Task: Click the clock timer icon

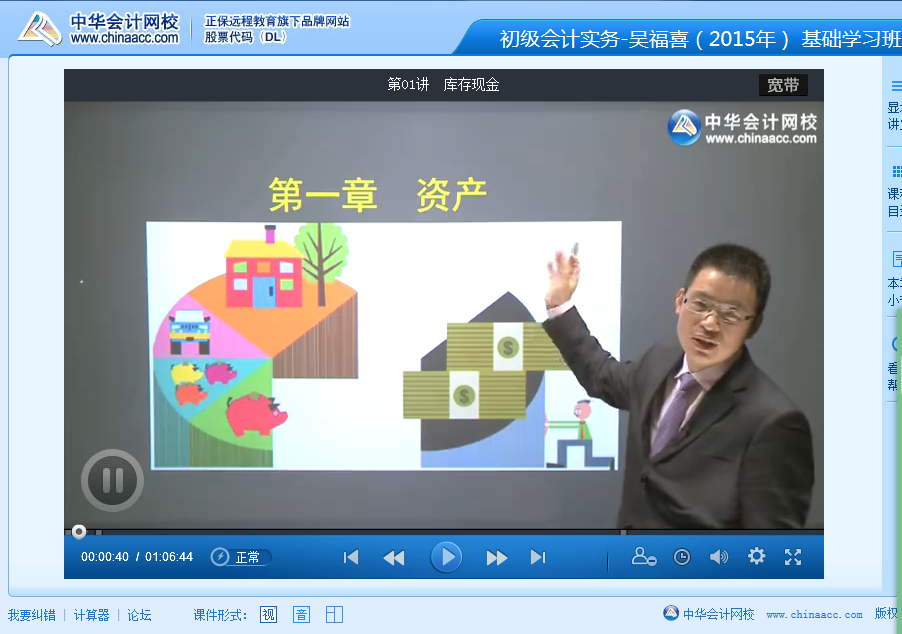Action: pyautogui.click(x=682, y=557)
